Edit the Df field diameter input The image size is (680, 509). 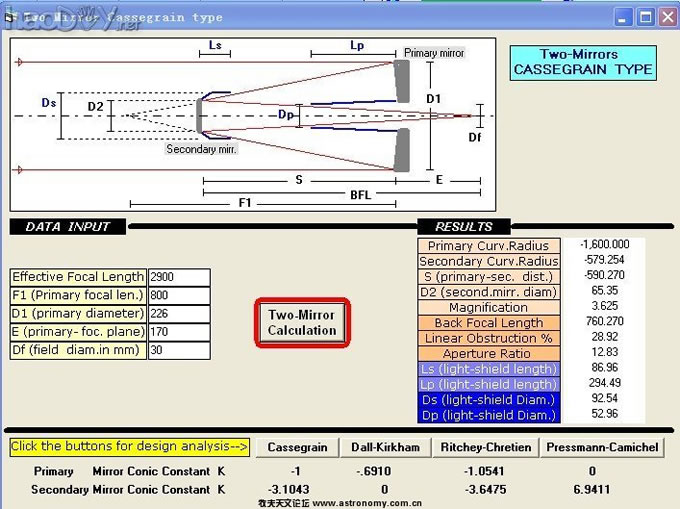179,351
